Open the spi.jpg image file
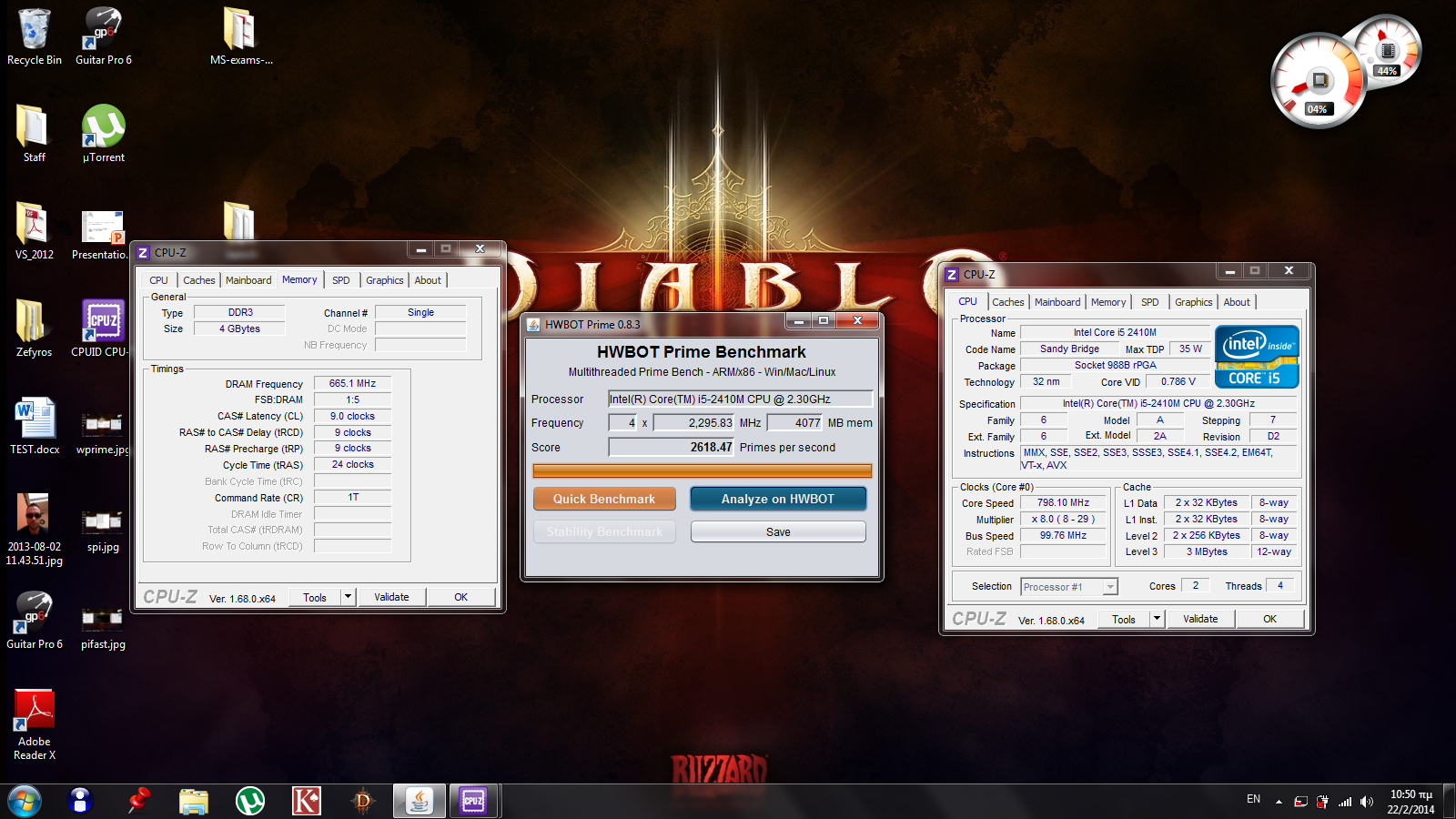 103,528
